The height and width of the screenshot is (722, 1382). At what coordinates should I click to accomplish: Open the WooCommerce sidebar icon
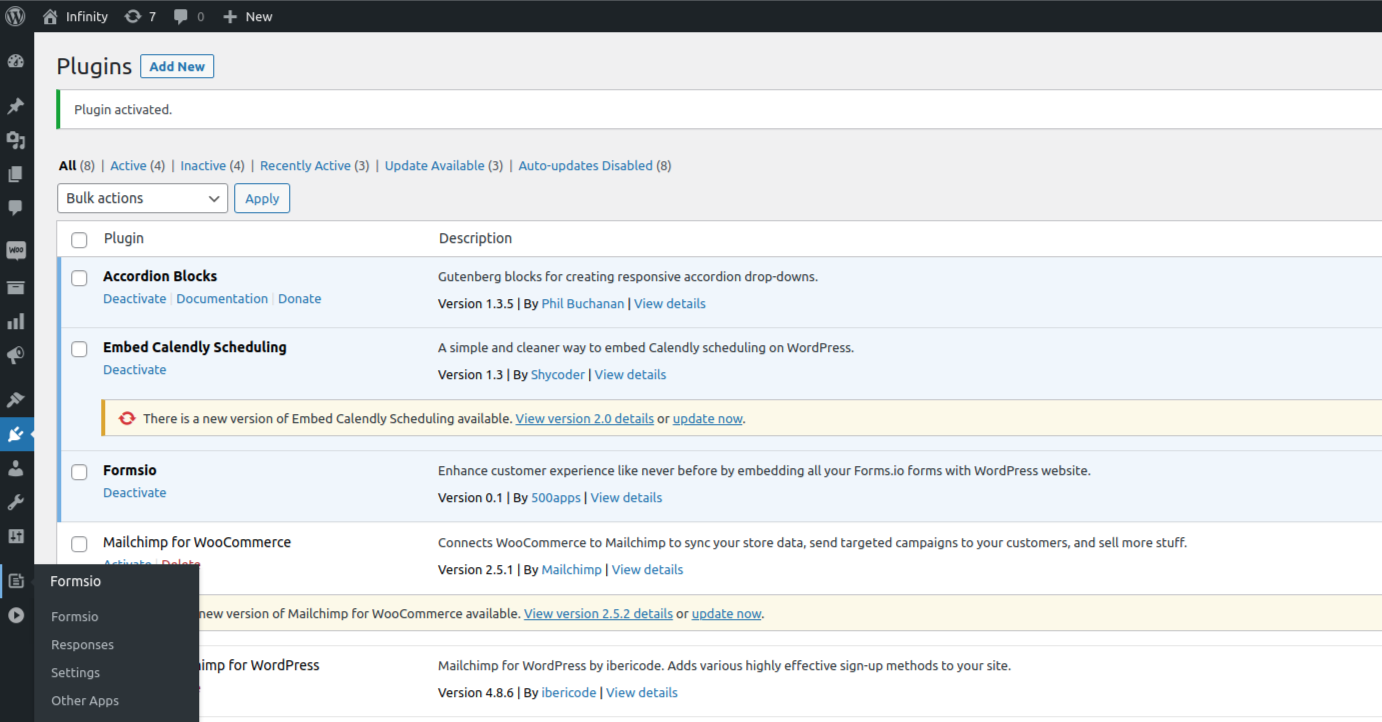pyautogui.click(x=16, y=251)
